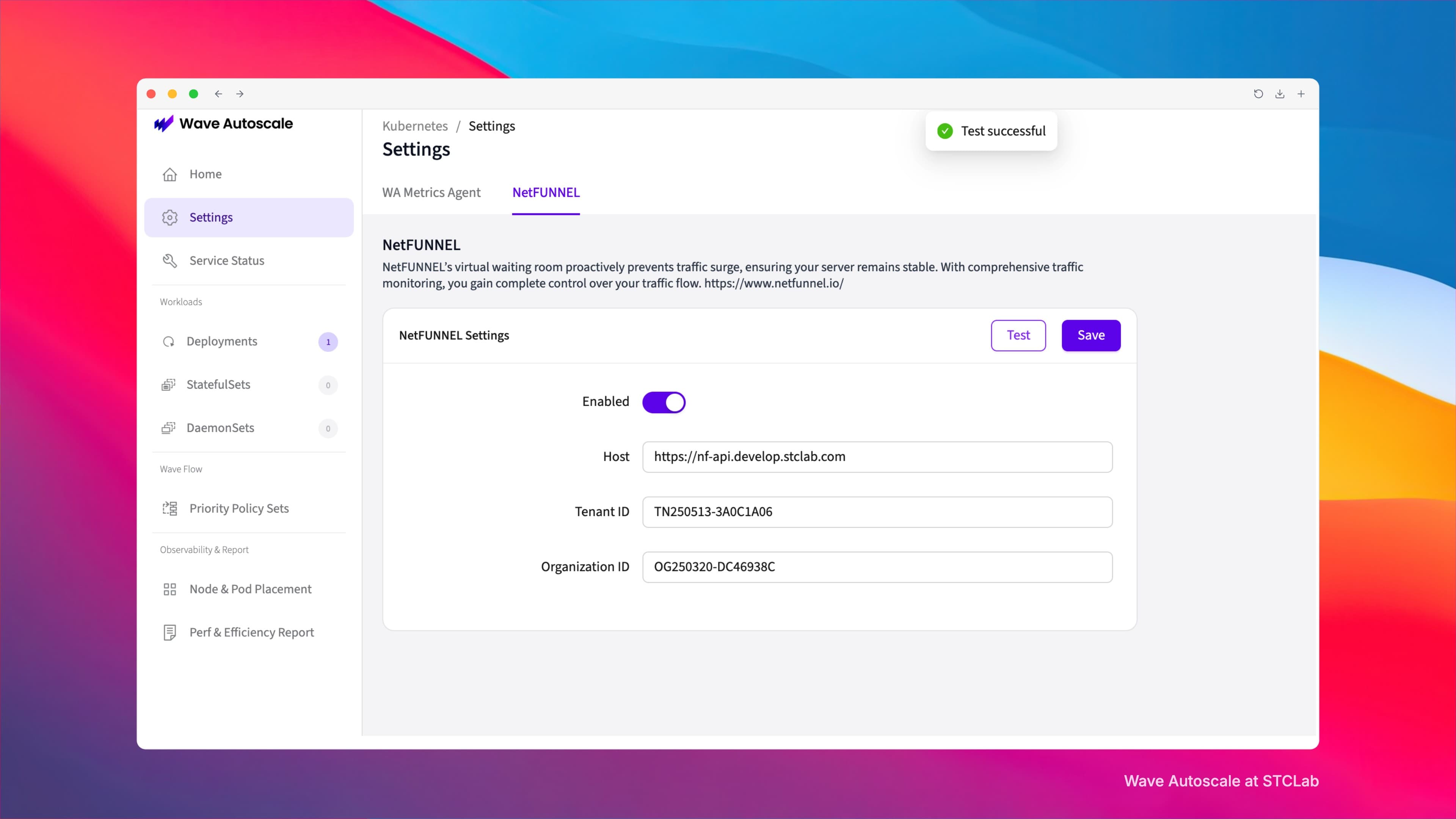Click the Settings page heading
This screenshot has width=1456, height=819.
(x=416, y=150)
